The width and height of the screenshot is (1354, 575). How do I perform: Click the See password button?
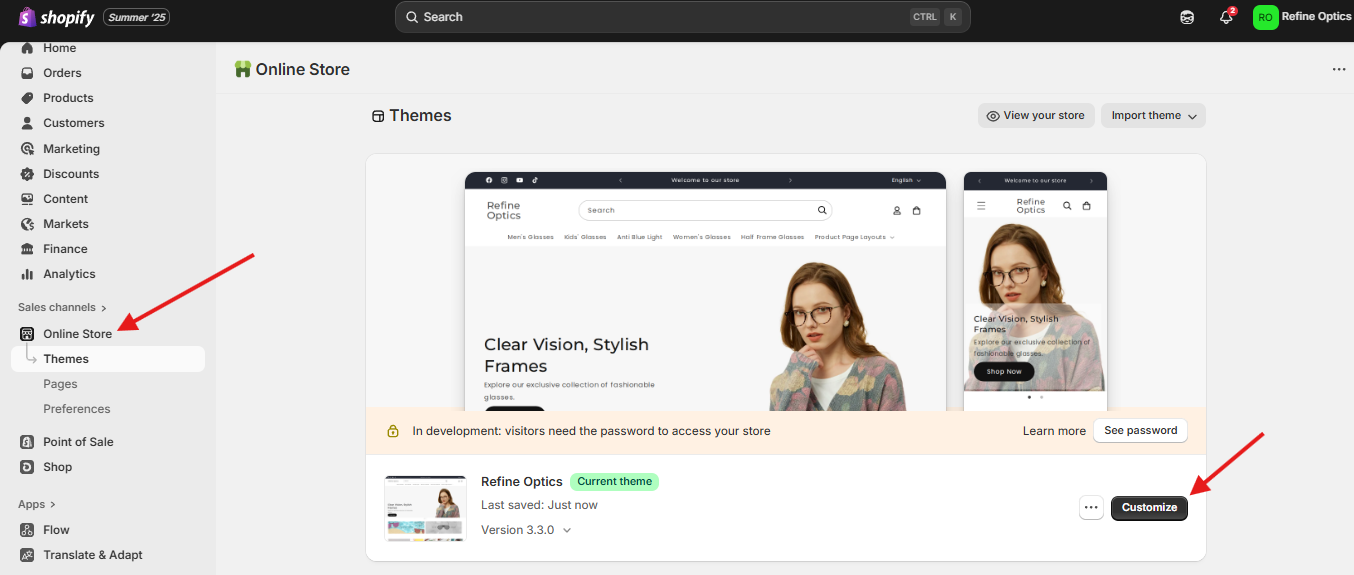click(x=1140, y=431)
